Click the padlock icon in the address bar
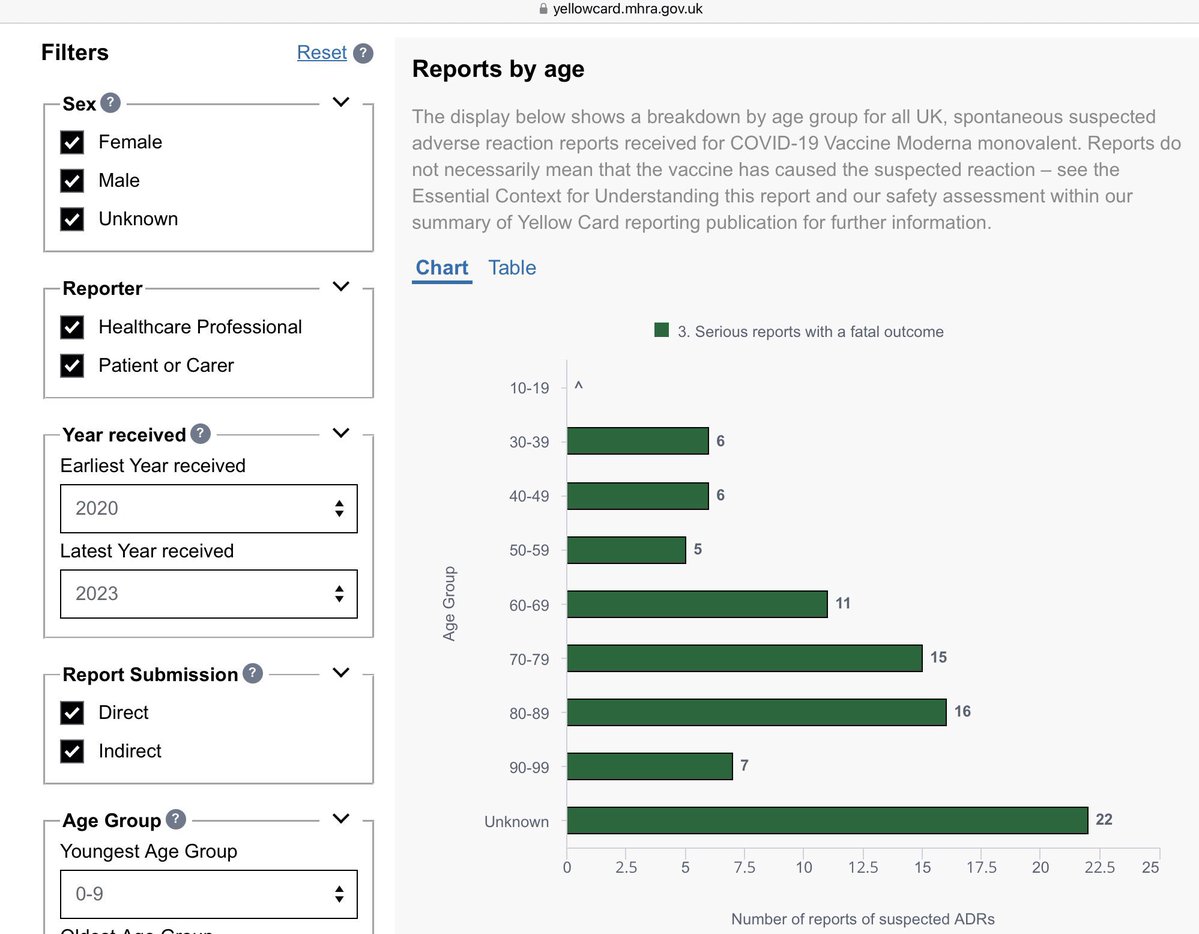Image resolution: width=1199 pixels, height=934 pixels. pos(543,9)
